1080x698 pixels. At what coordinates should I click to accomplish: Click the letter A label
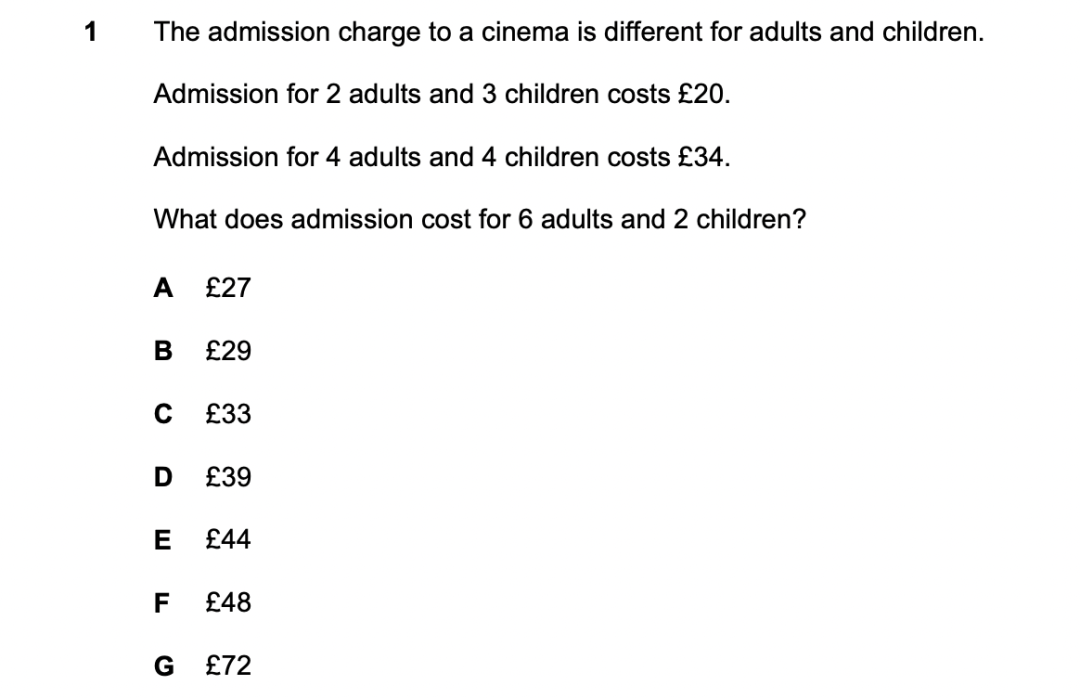coord(163,288)
